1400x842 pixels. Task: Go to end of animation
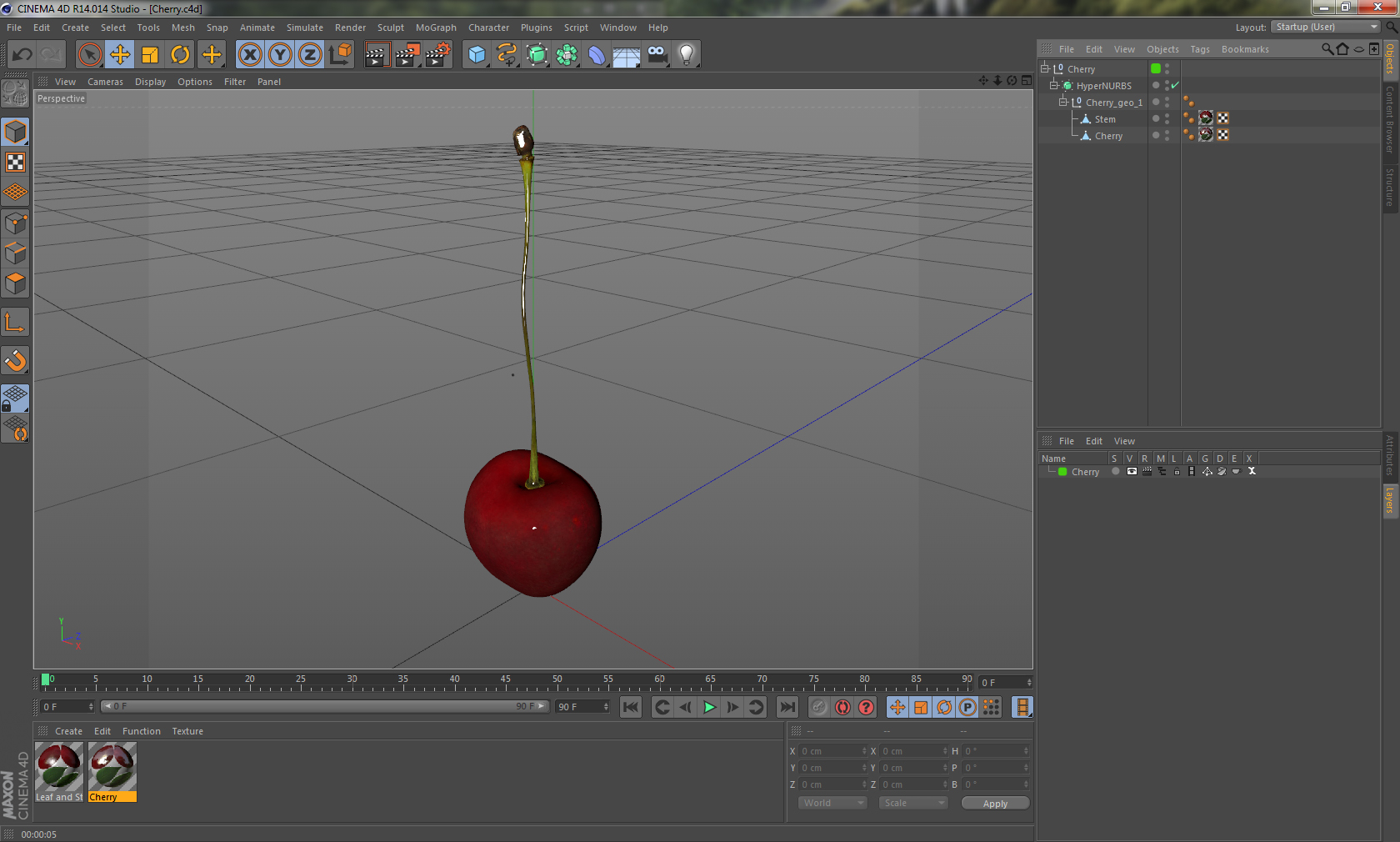pos(787,707)
